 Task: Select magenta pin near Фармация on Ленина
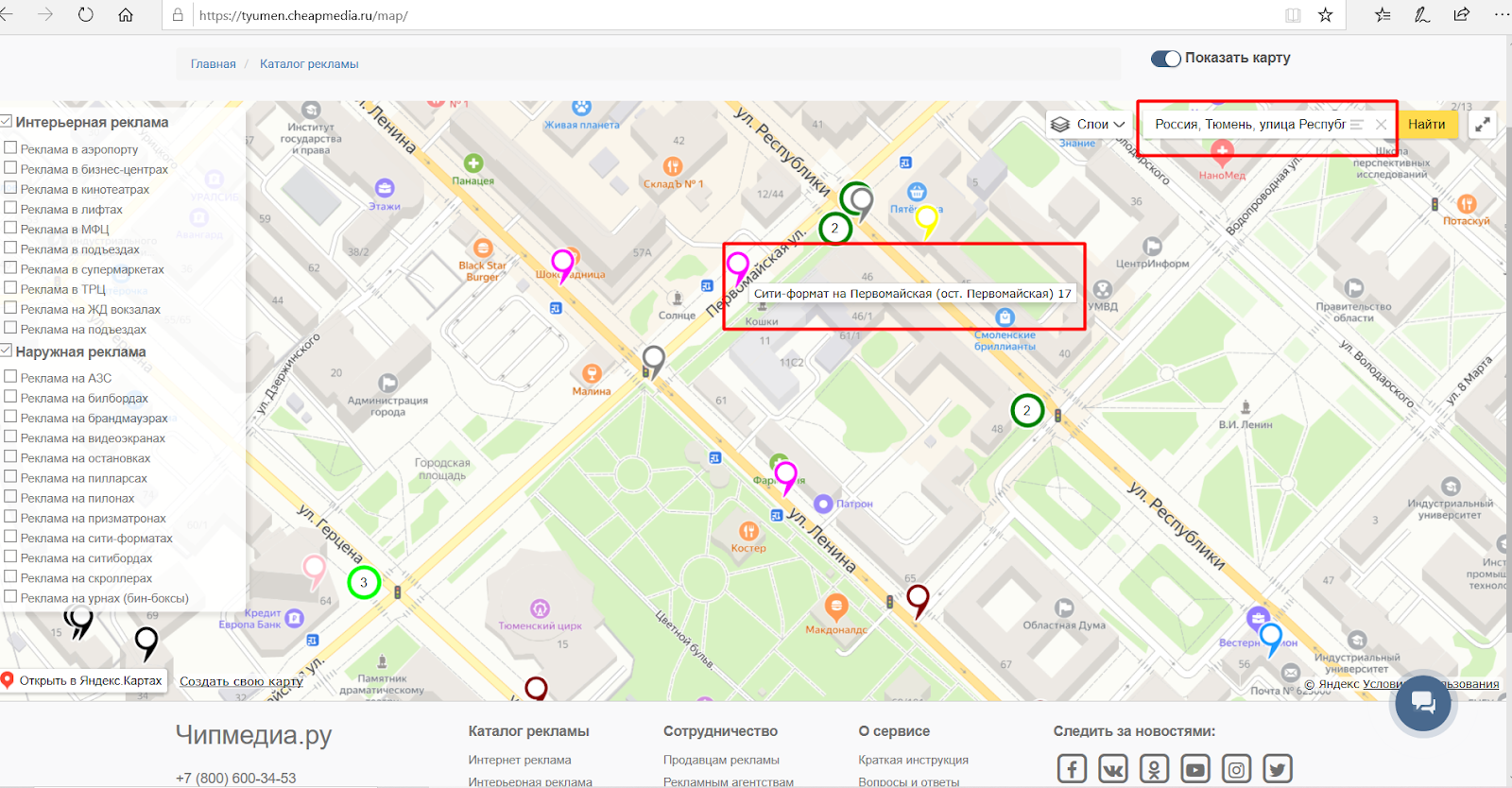pos(785,478)
